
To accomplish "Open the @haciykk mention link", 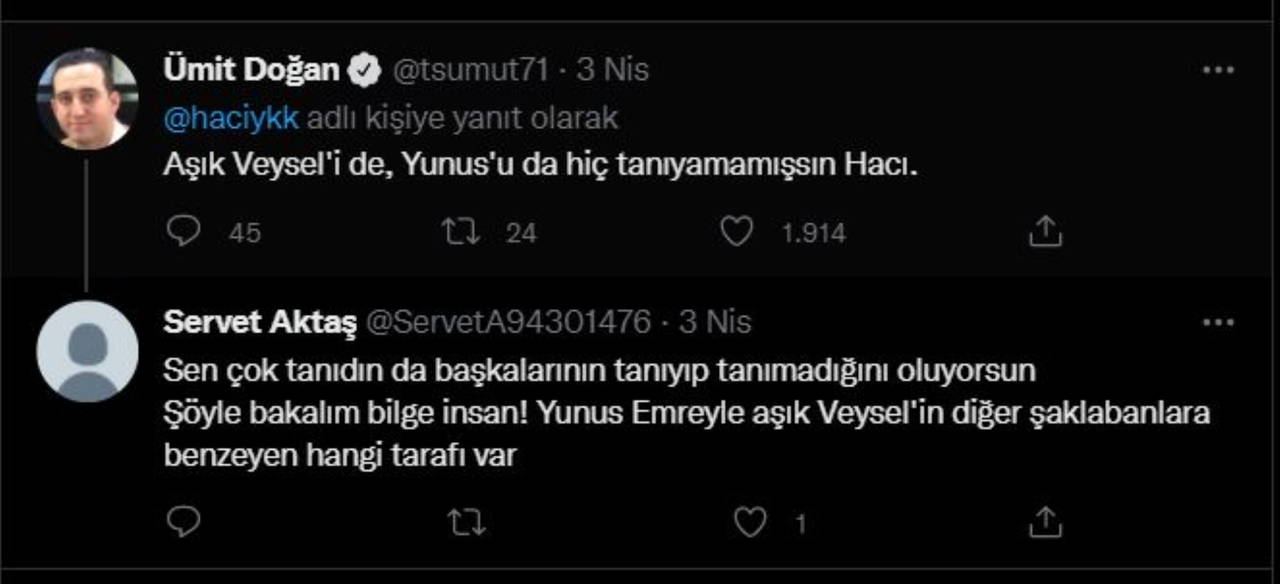I will pyautogui.click(x=230, y=118).
